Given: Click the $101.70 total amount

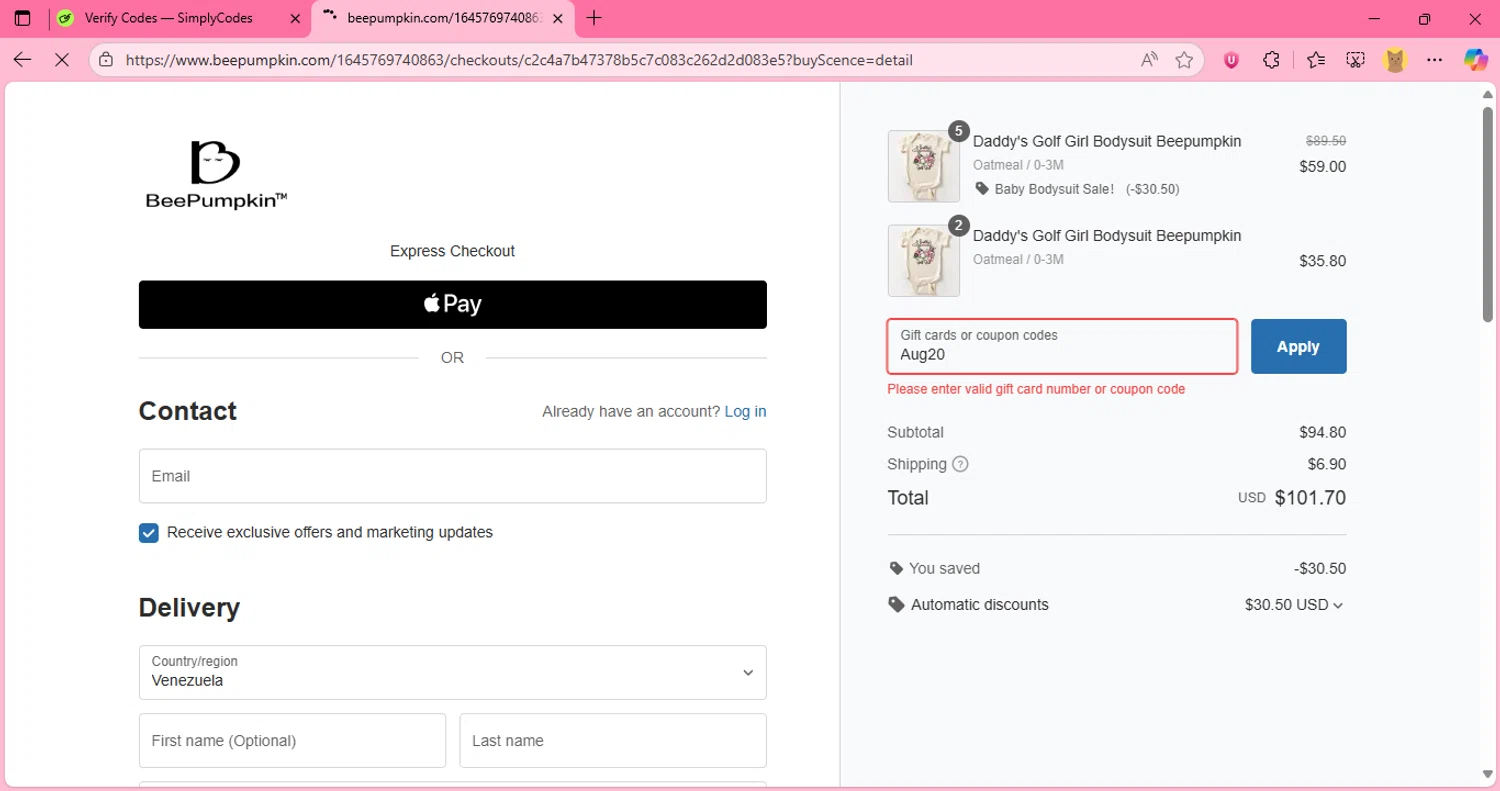Looking at the screenshot, I should (1310, 498).
